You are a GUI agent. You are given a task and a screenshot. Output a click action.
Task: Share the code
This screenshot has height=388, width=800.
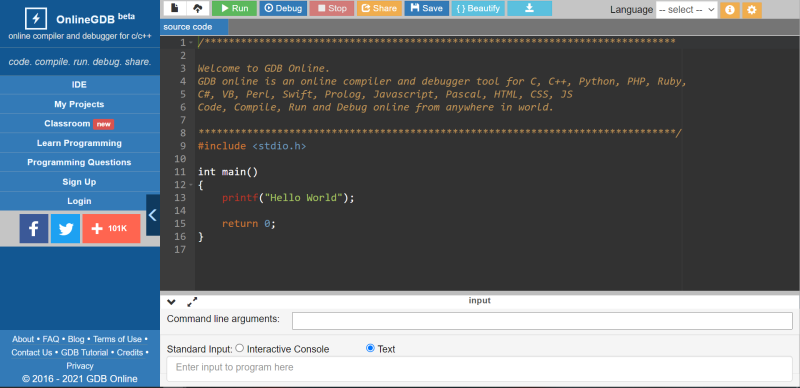click(x=379, y=8)
